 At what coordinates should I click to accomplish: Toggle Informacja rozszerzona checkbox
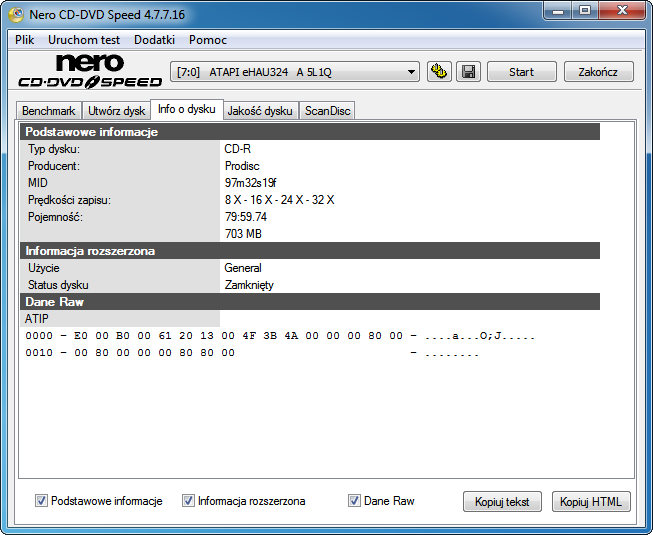coord(188,500)
